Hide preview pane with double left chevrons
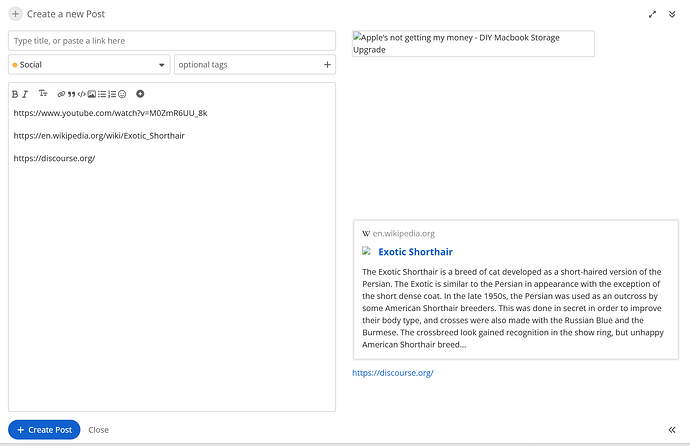 [672, 430]
